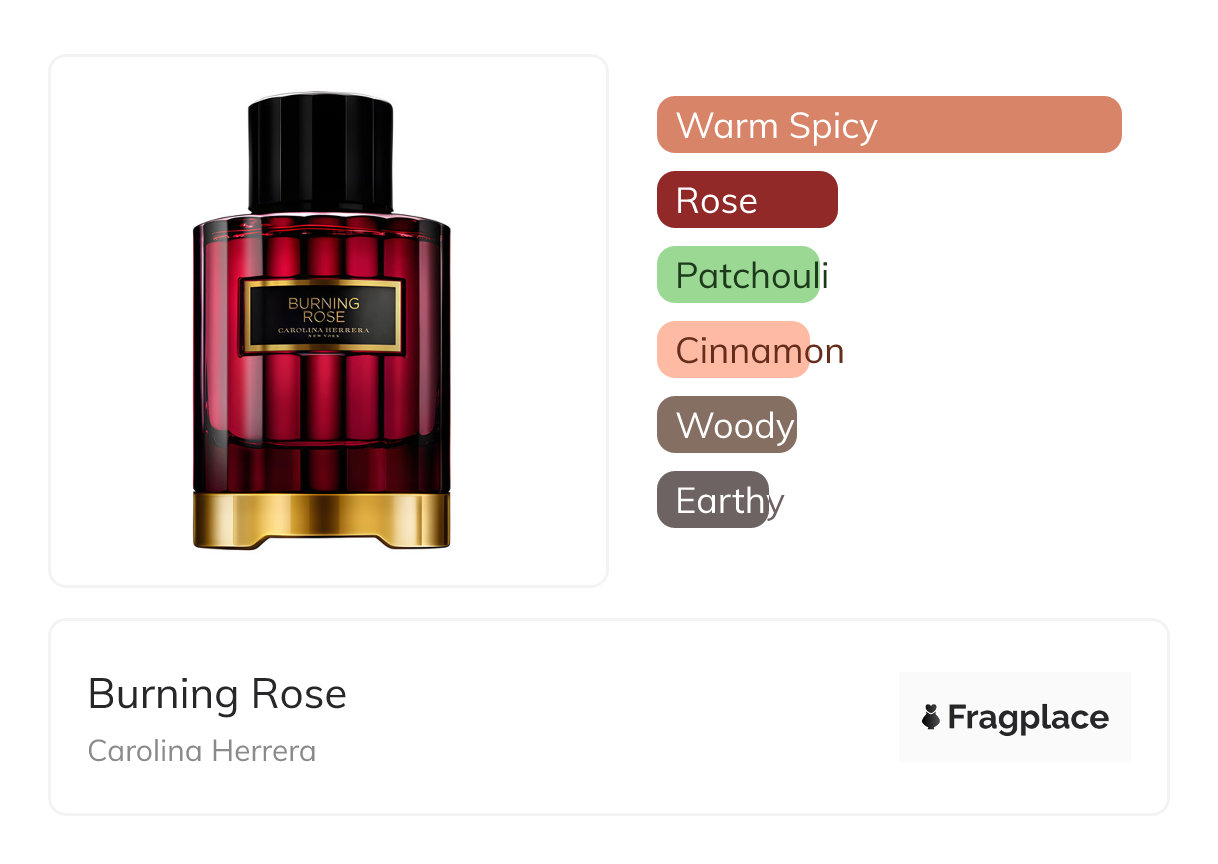Click the notch cutout under the gold base
This screenshot has height=864, width=1218.
[x=321, y=542]
